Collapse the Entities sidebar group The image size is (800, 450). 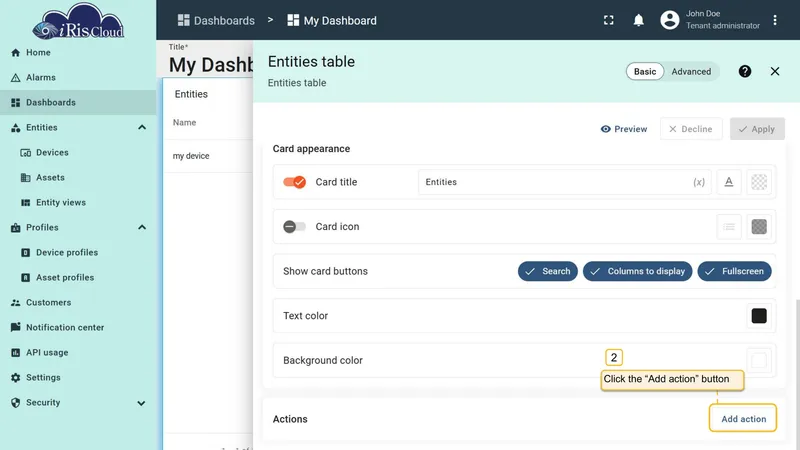[x=142, y=128]
